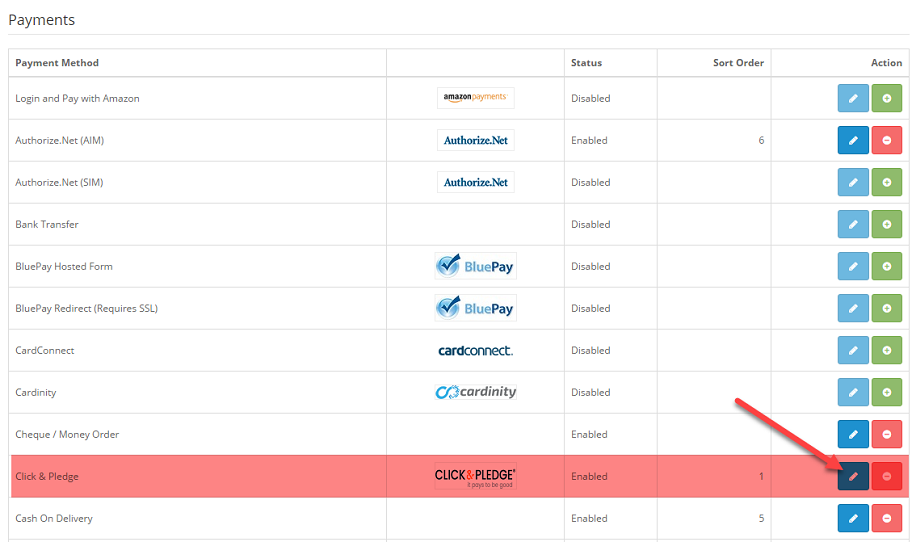Click sort order 6 for Authorize.Net (AIM)
The height and width of the screenshot is (542, 912).
761,140
